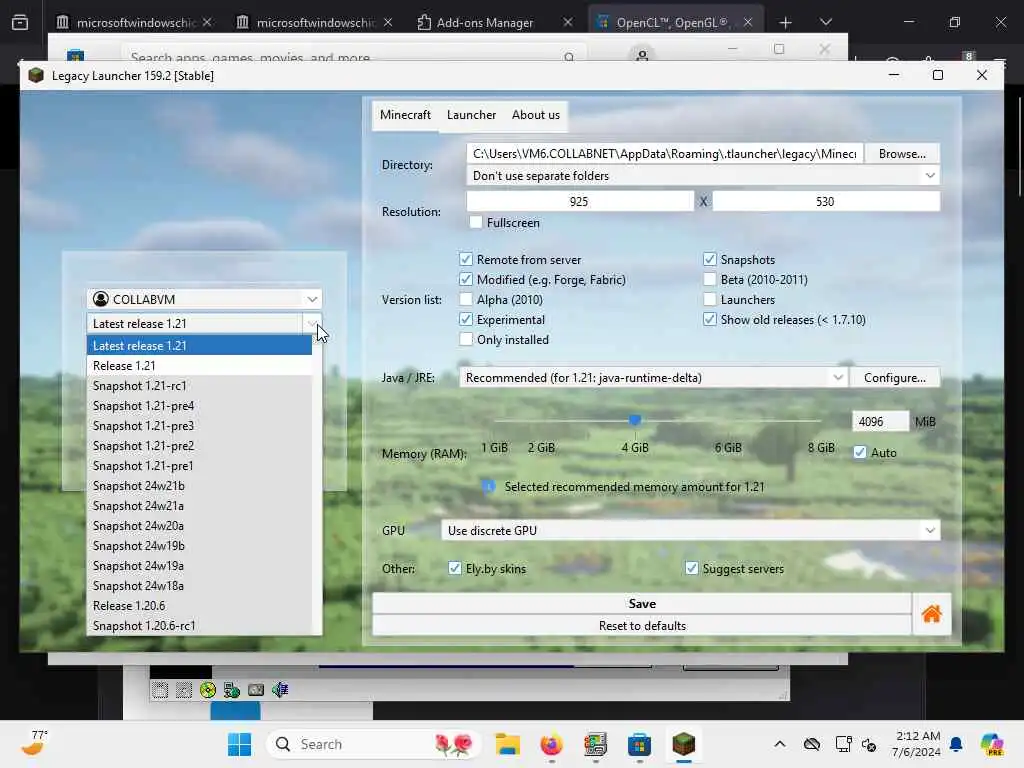
Task: Toggle Suggest servers checkbox
Action: tap(692, 568)
